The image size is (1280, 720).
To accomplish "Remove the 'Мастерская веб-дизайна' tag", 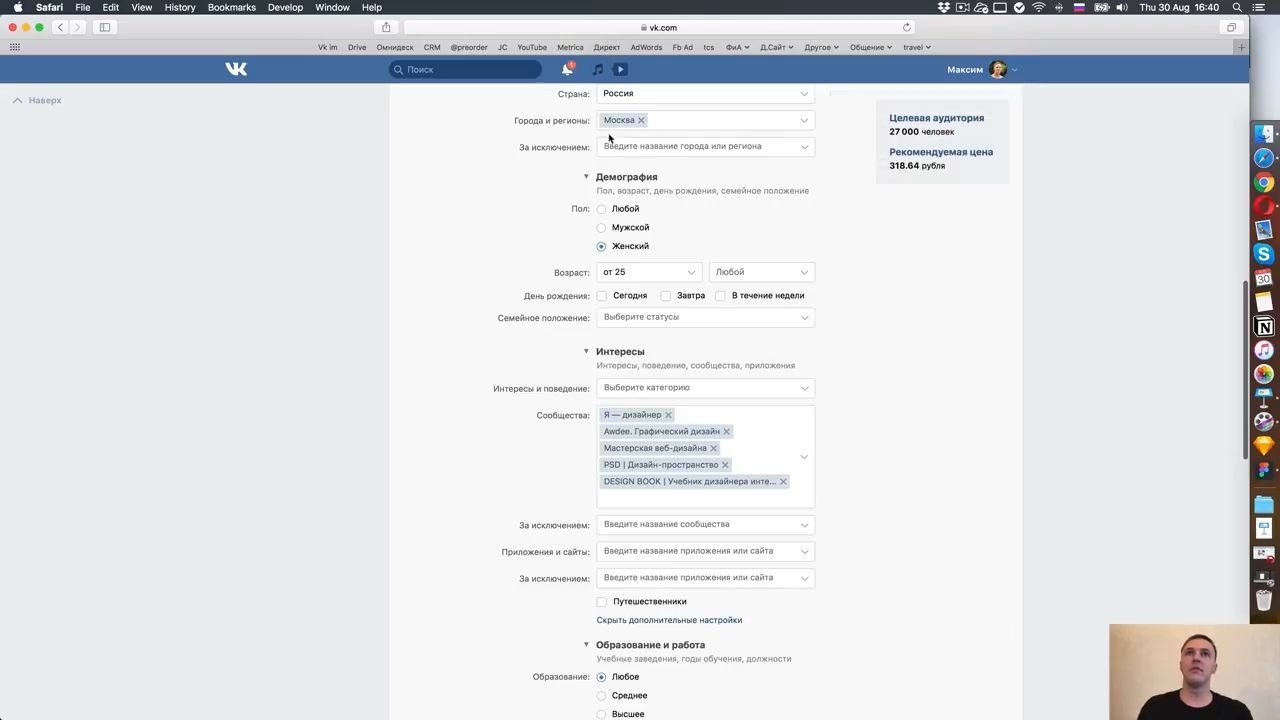I will pos(713,448).
